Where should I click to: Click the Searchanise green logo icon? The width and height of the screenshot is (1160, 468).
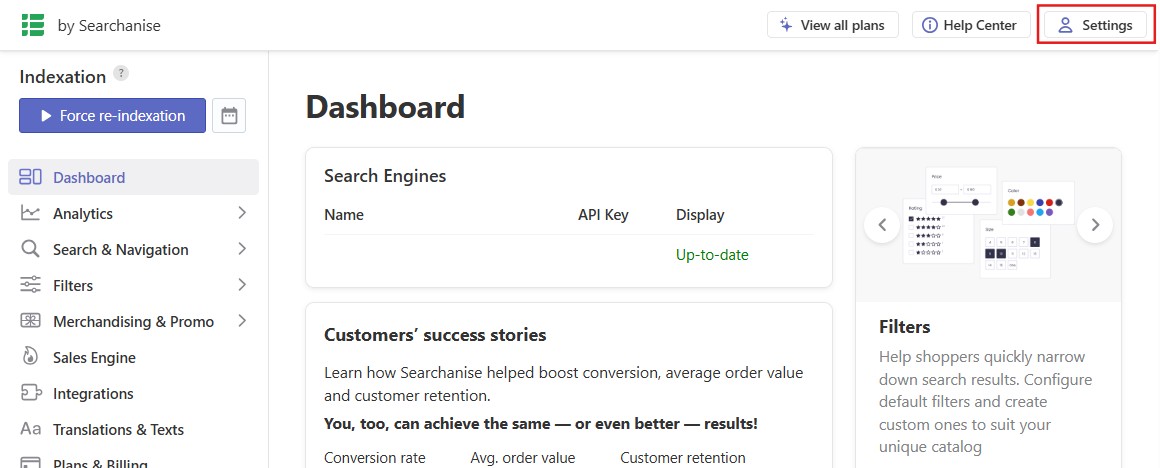(x=33, y=24)
